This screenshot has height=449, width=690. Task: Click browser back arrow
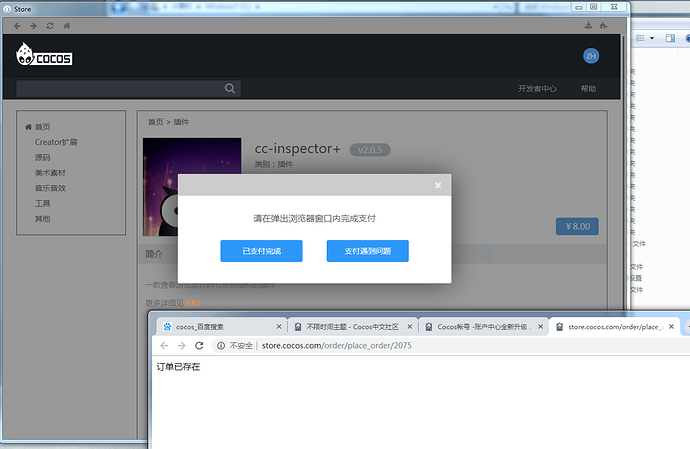click(x=164, y=346)
